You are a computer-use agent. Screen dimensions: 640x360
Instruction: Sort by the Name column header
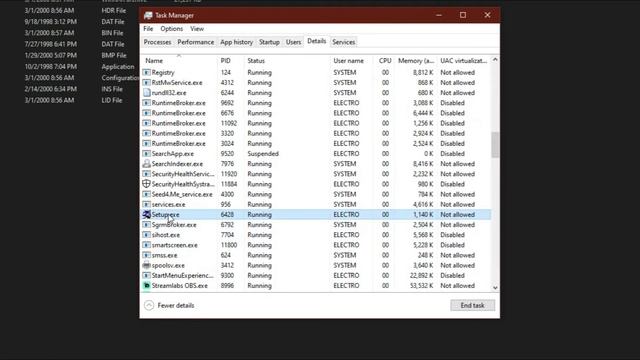179,60
